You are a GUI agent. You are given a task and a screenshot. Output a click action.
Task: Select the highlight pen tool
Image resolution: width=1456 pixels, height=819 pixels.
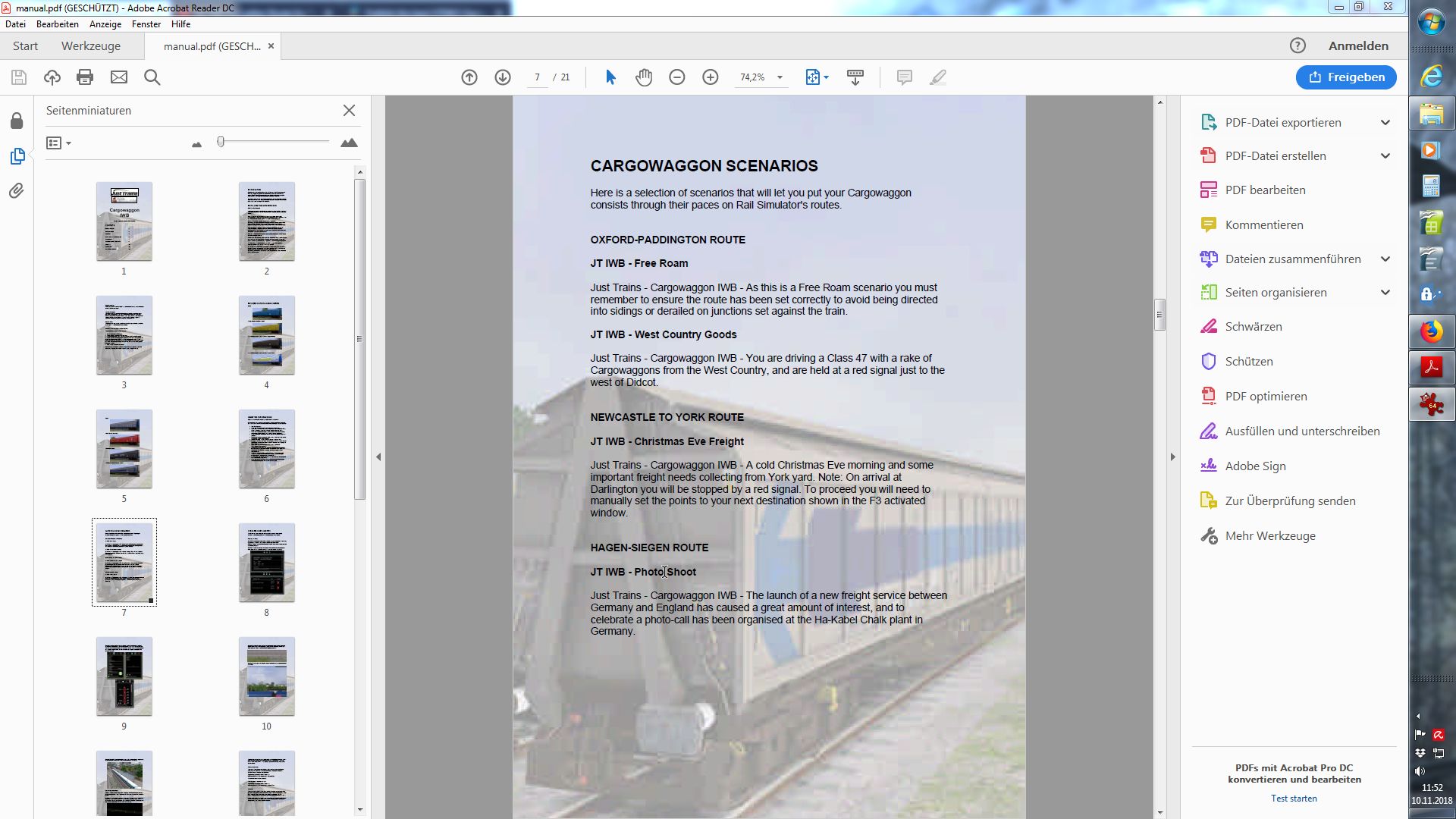[938, 77]
